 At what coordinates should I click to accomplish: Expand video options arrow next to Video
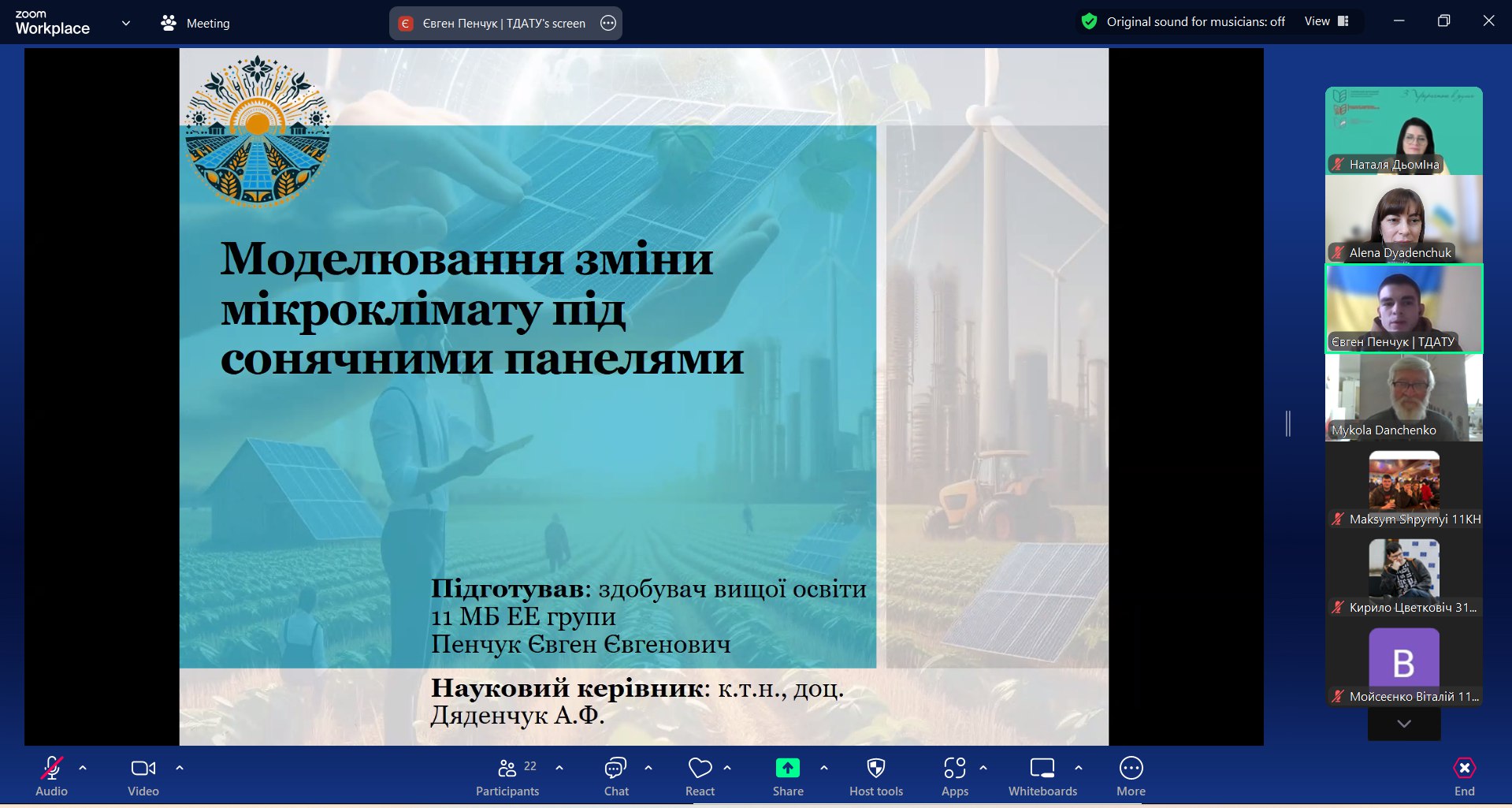pyautogui.click(x=180, y=767)
